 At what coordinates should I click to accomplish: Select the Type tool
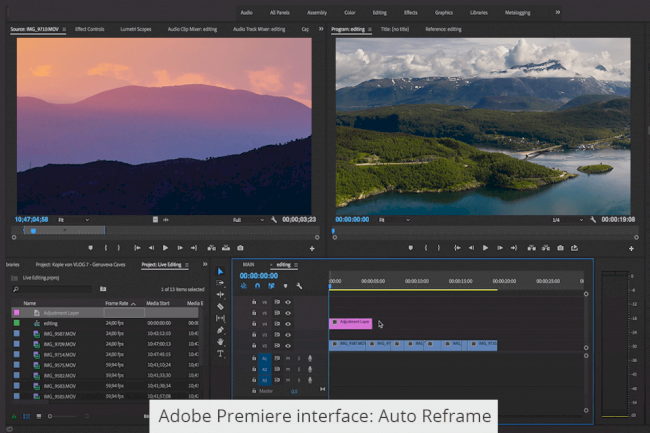221,353
